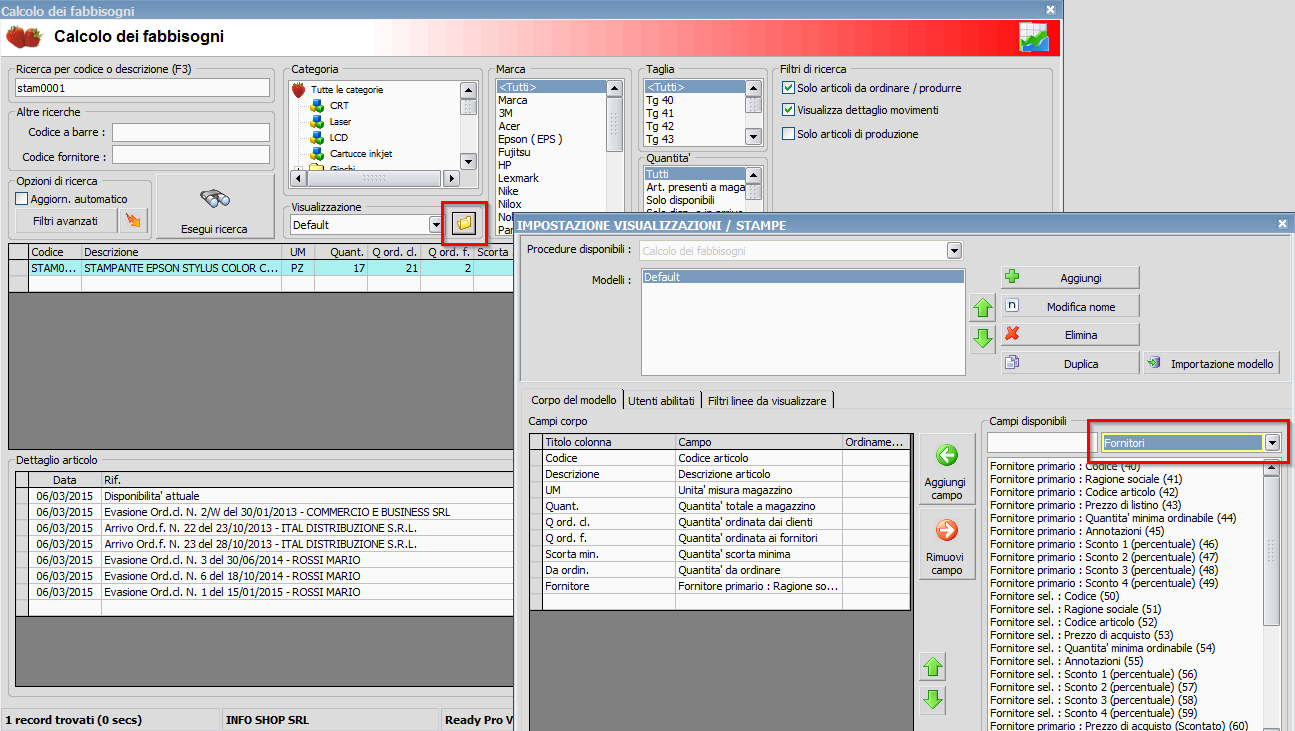Image resolution: width=1295 pixels, height=731 pixels.
Task: Move field down with the arrow under Rimuovi campo
Action: pos(932,698)
